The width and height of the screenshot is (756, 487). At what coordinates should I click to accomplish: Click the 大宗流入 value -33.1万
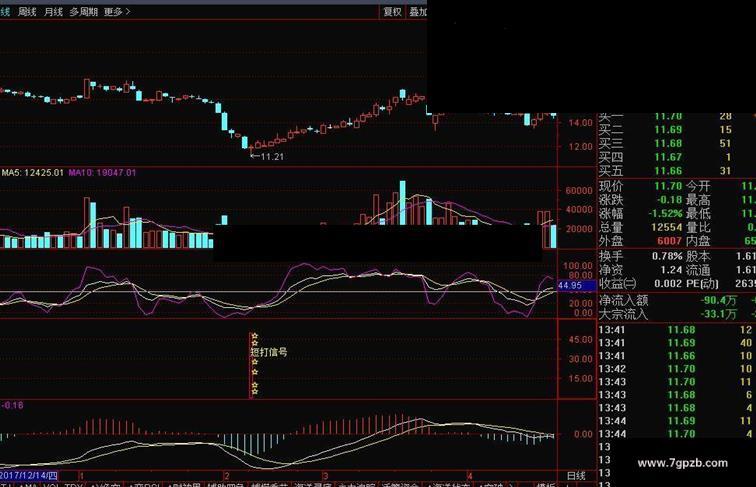click(x=718, y=314)
